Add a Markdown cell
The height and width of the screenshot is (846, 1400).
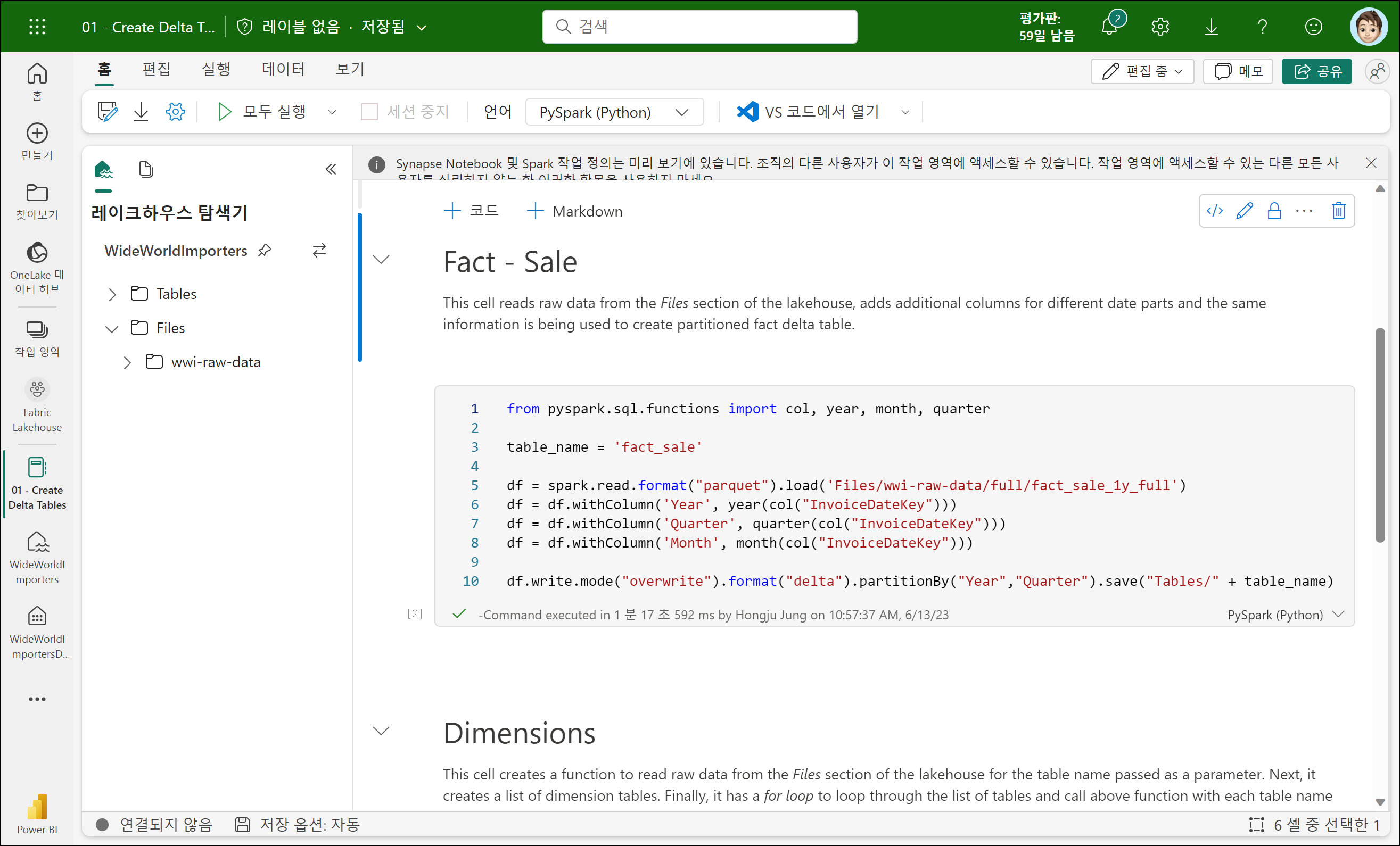pyautogui.click(x=574, y=211)
